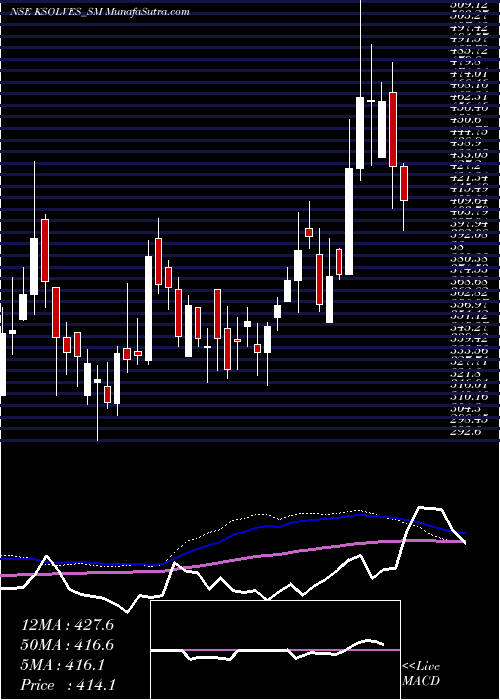Click the 12MA : 427.6 label

pyautogui.click(x=67, y=625)
